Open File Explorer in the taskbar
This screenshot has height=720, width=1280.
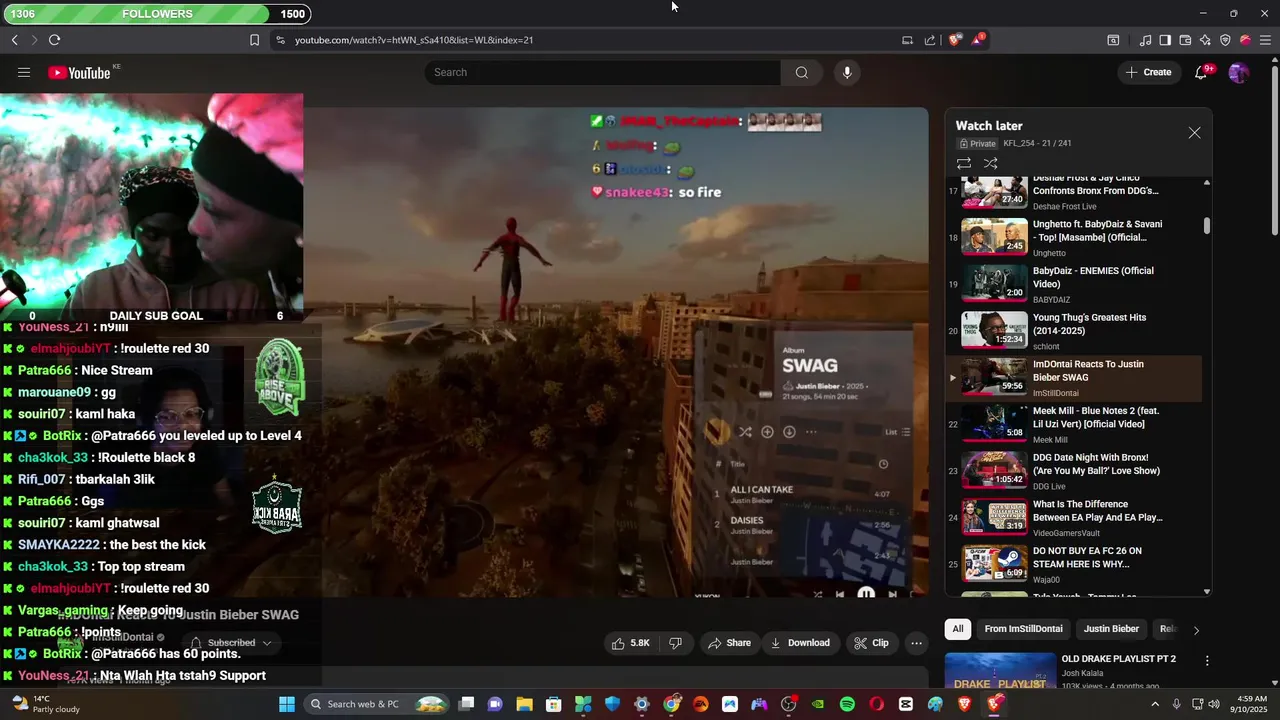coord(524,704)
